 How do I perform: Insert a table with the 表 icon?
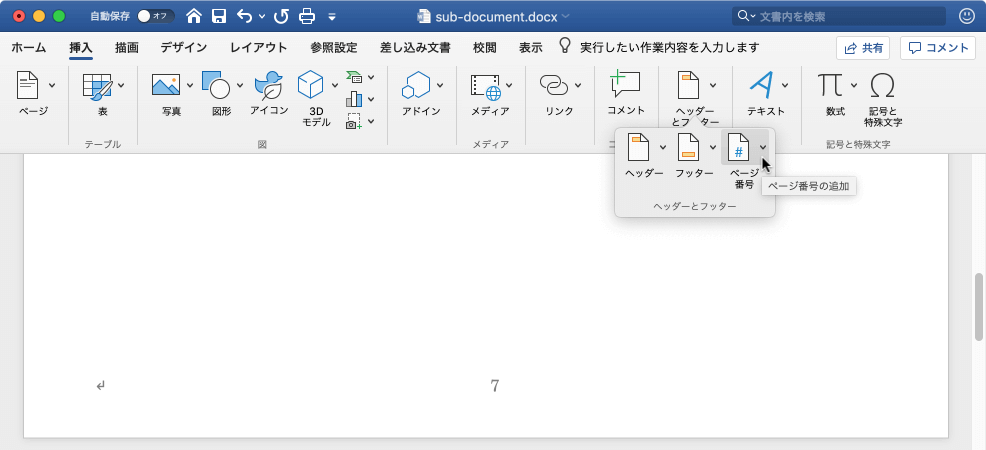tap(97, 86)
